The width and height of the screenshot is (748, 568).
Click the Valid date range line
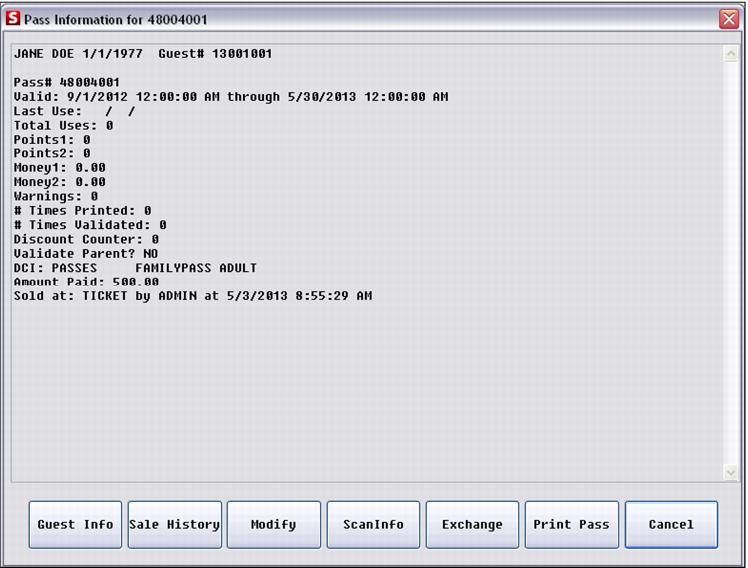[230, 97]
